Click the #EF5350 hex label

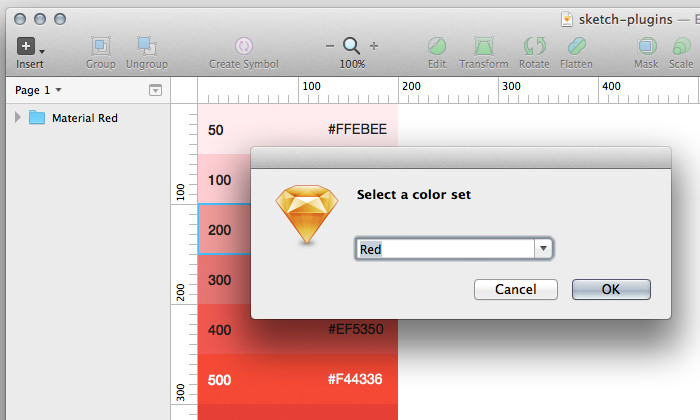[x=356, y=329]
